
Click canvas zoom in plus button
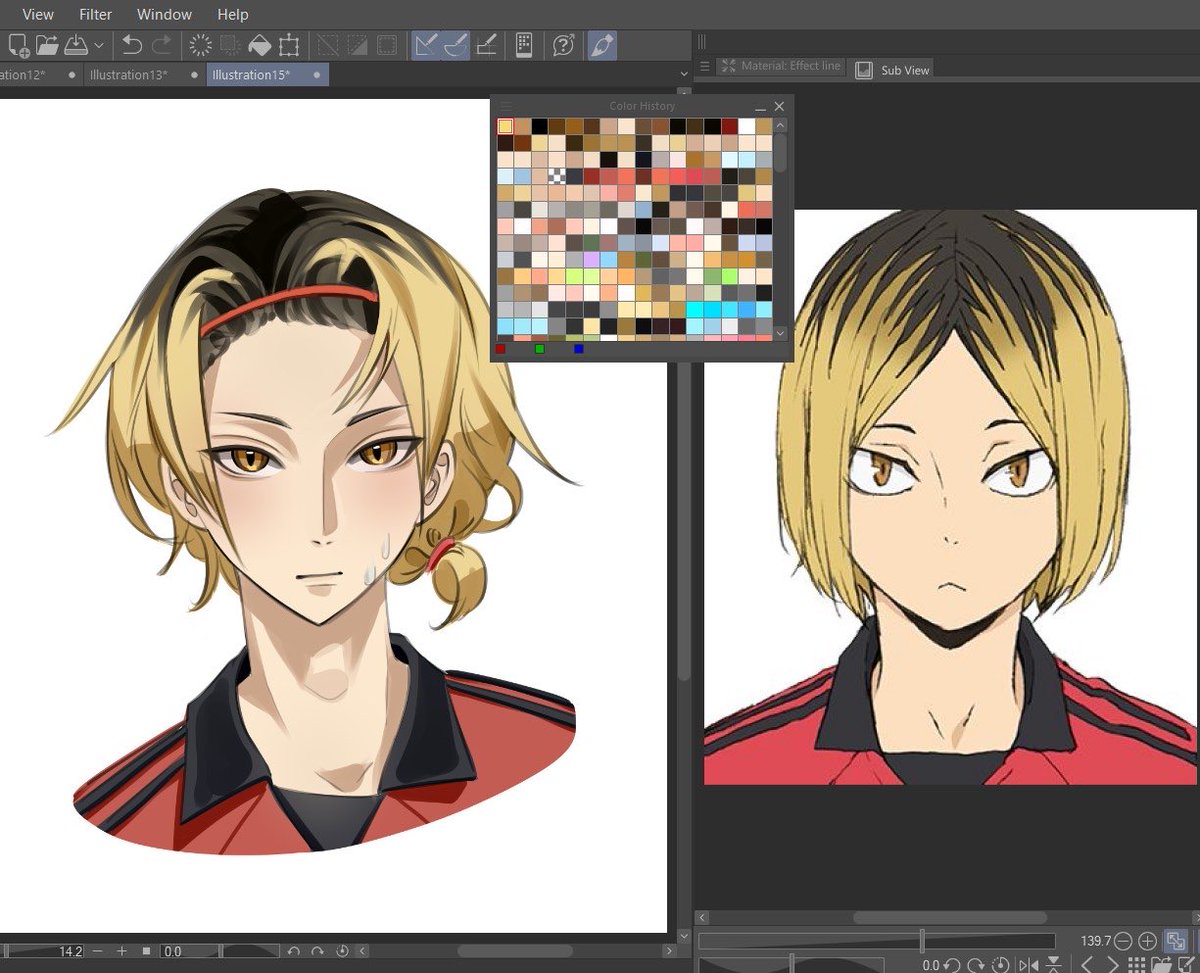(122, 951)
